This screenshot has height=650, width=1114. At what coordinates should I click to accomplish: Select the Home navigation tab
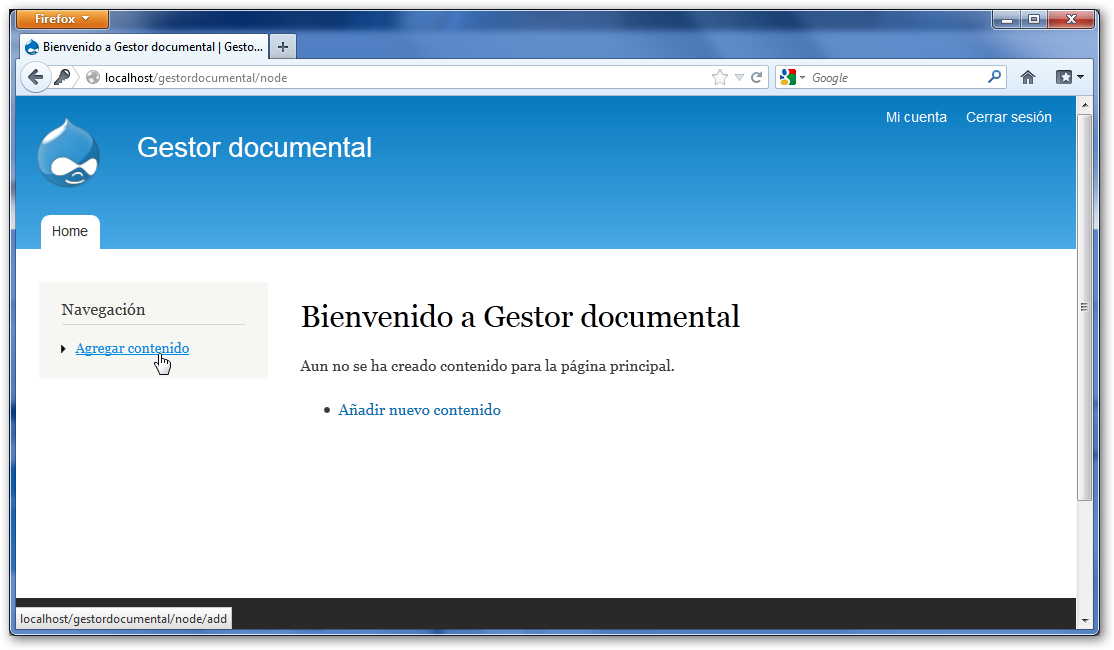click(70, 231)
